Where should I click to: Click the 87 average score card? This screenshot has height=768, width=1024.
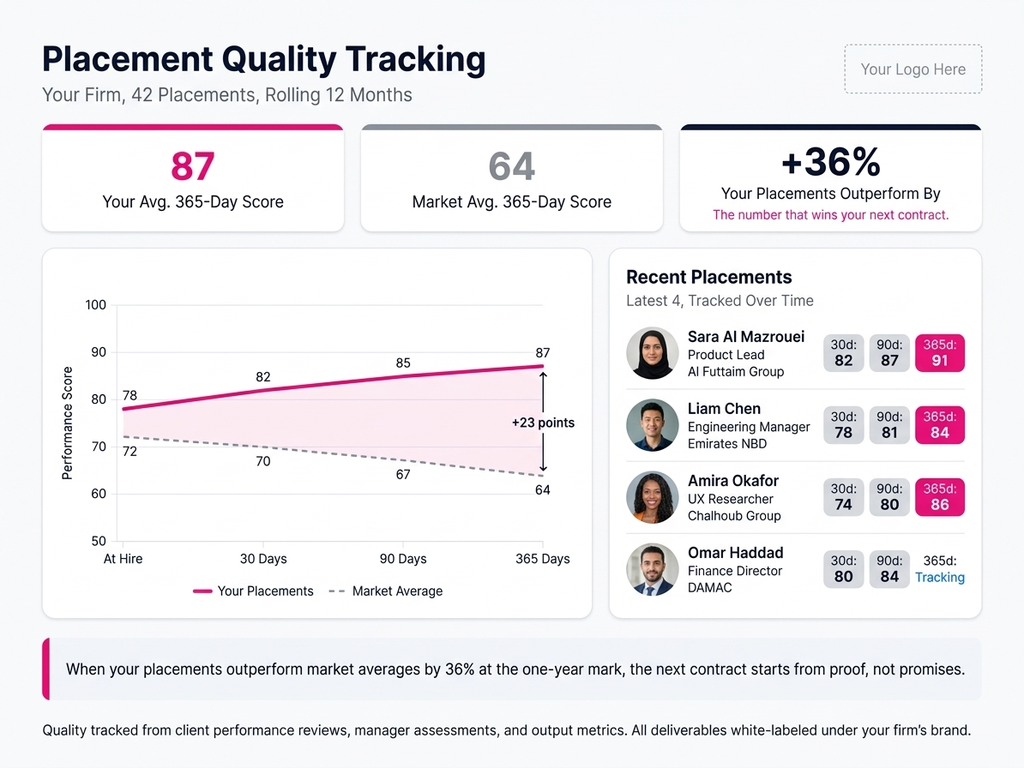[x=193, y=178]
